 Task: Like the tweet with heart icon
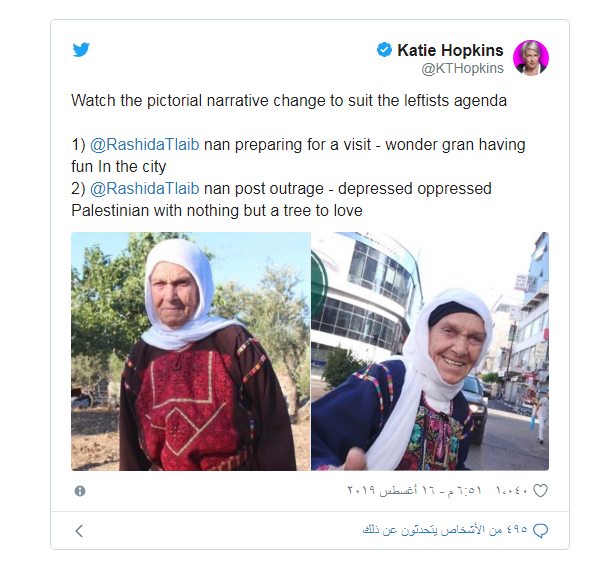point(540,491)
